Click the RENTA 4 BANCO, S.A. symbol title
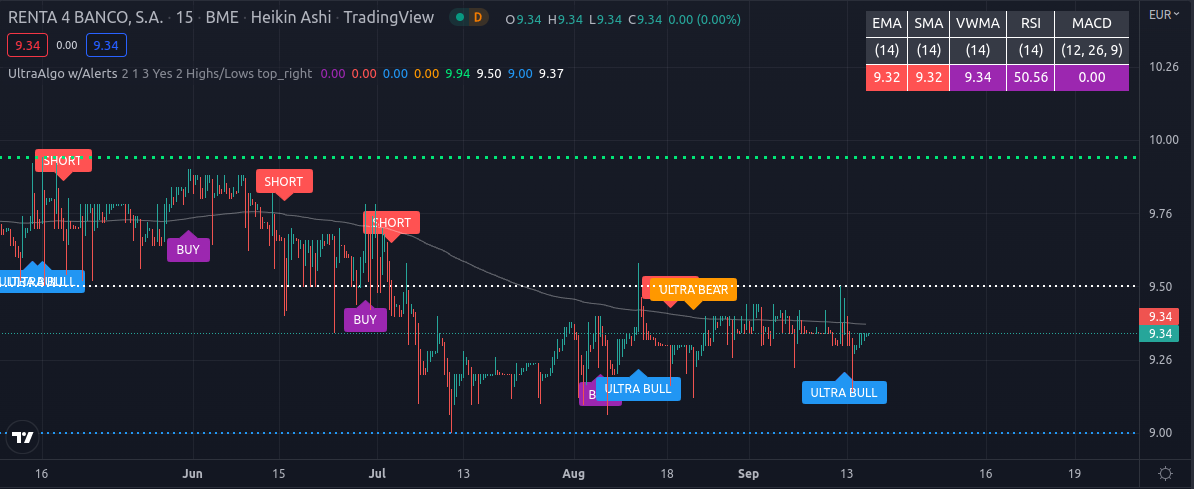The height and width of the screenshot is (489, 1194). (x=85, y=17)
